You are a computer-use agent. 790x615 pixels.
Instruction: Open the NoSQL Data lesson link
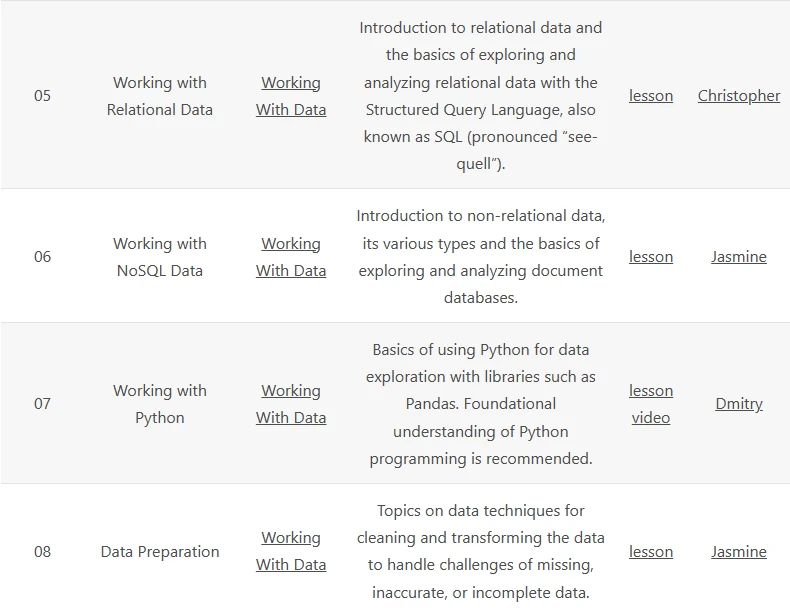[x=650, y=257]
